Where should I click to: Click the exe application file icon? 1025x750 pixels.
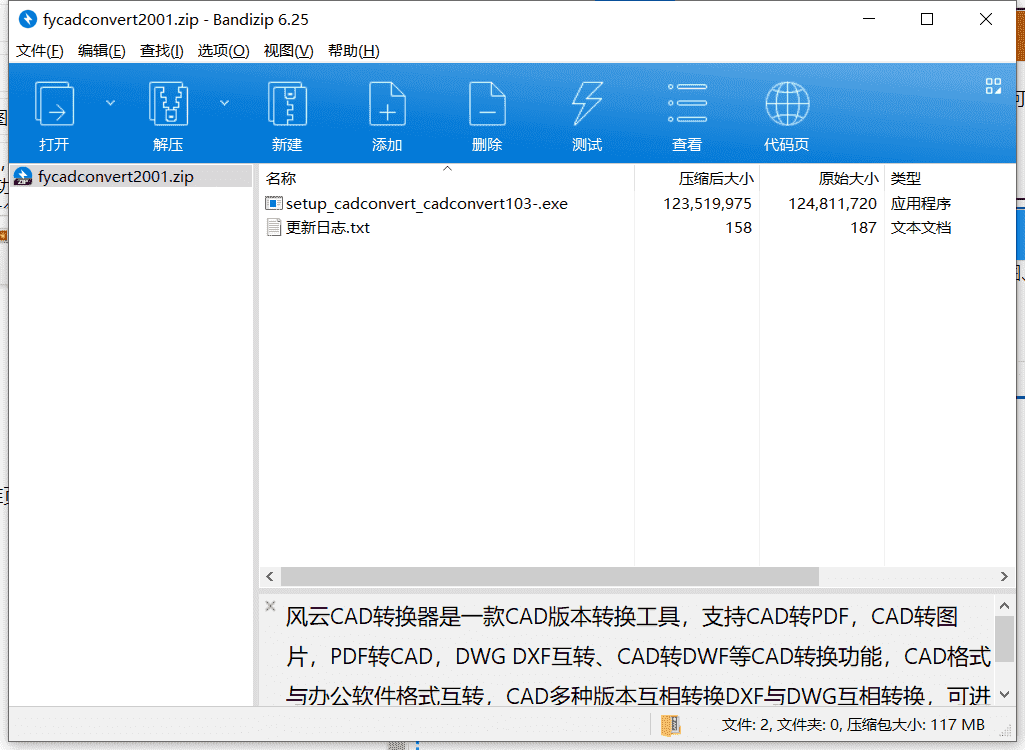(x=273, y=203)
